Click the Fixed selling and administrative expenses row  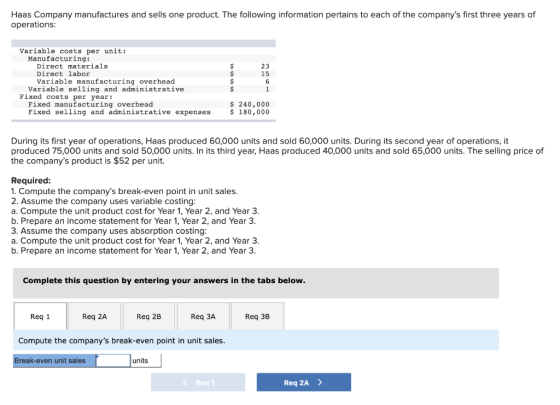(144, 112)
